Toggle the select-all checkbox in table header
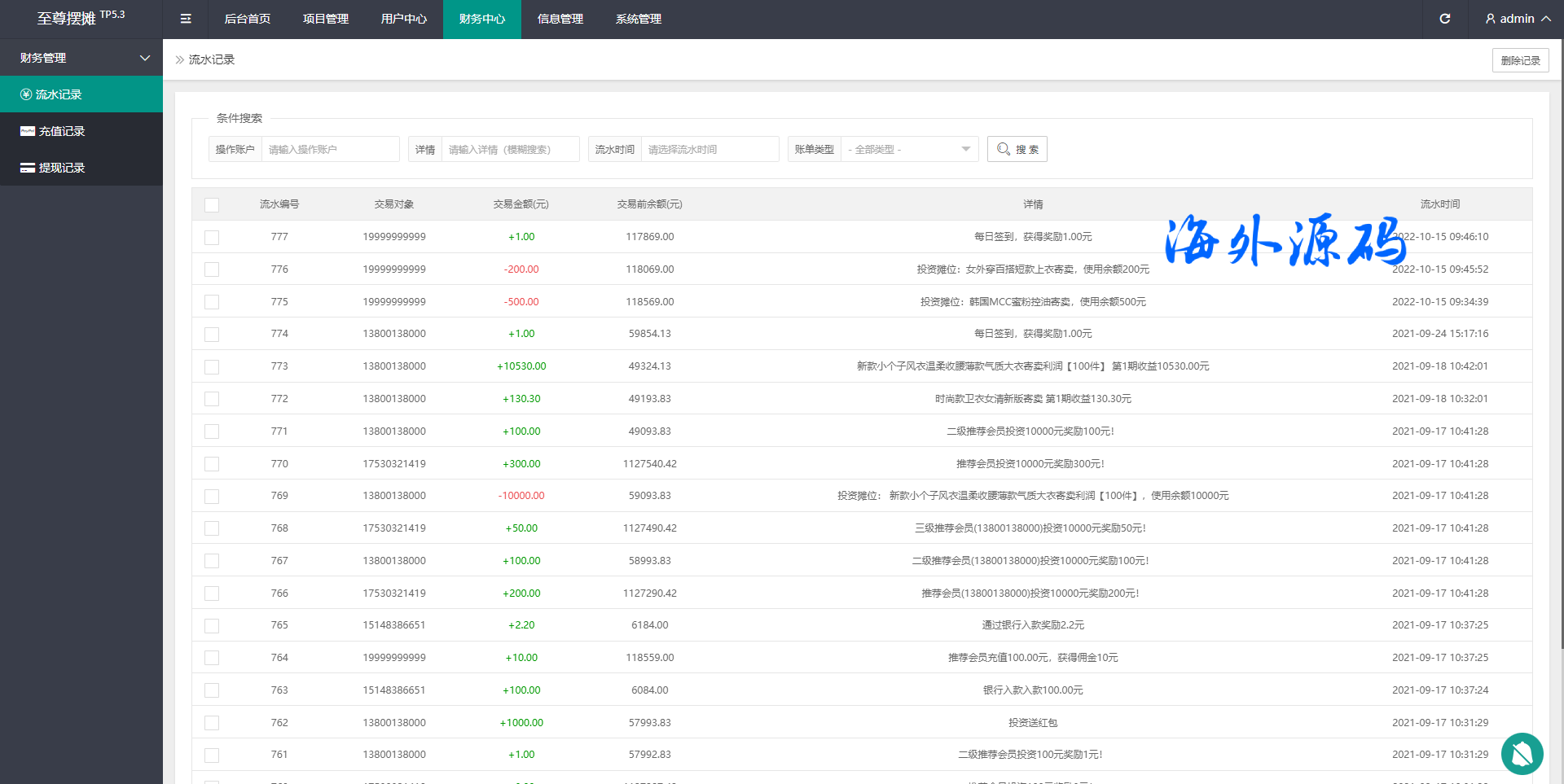The image size is (1564, 784). click(x=212, y=204)
